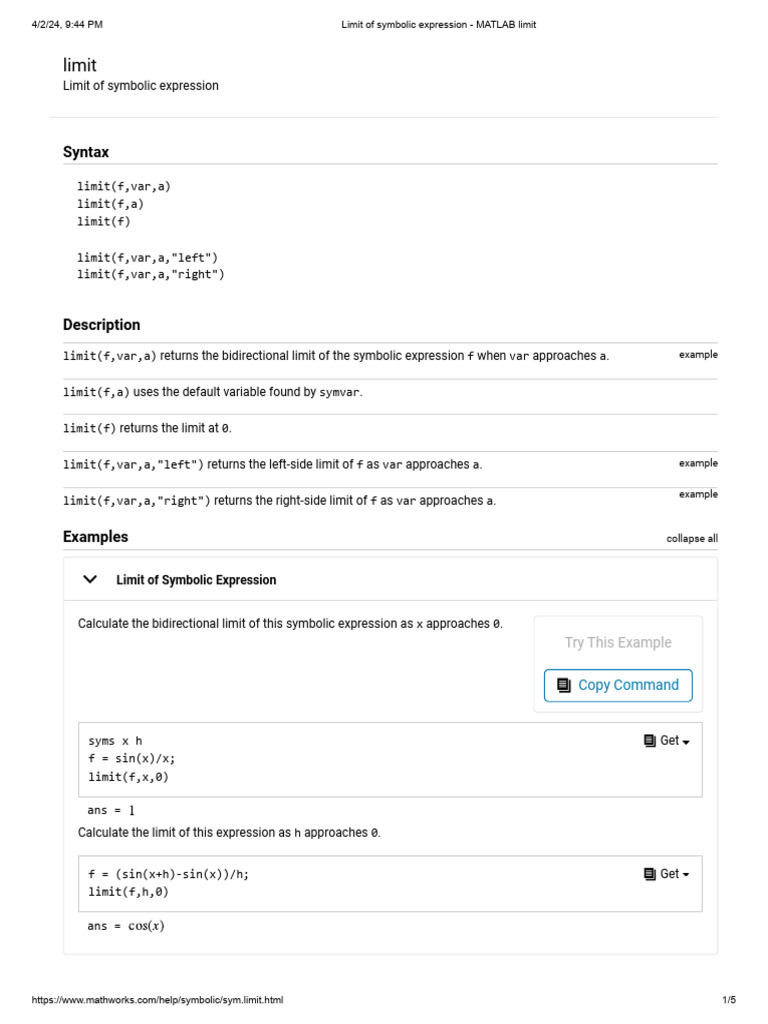The image size is (768, 1024).
Task: Open example link for limit(f,var,a) description
Action: [698, 355]
